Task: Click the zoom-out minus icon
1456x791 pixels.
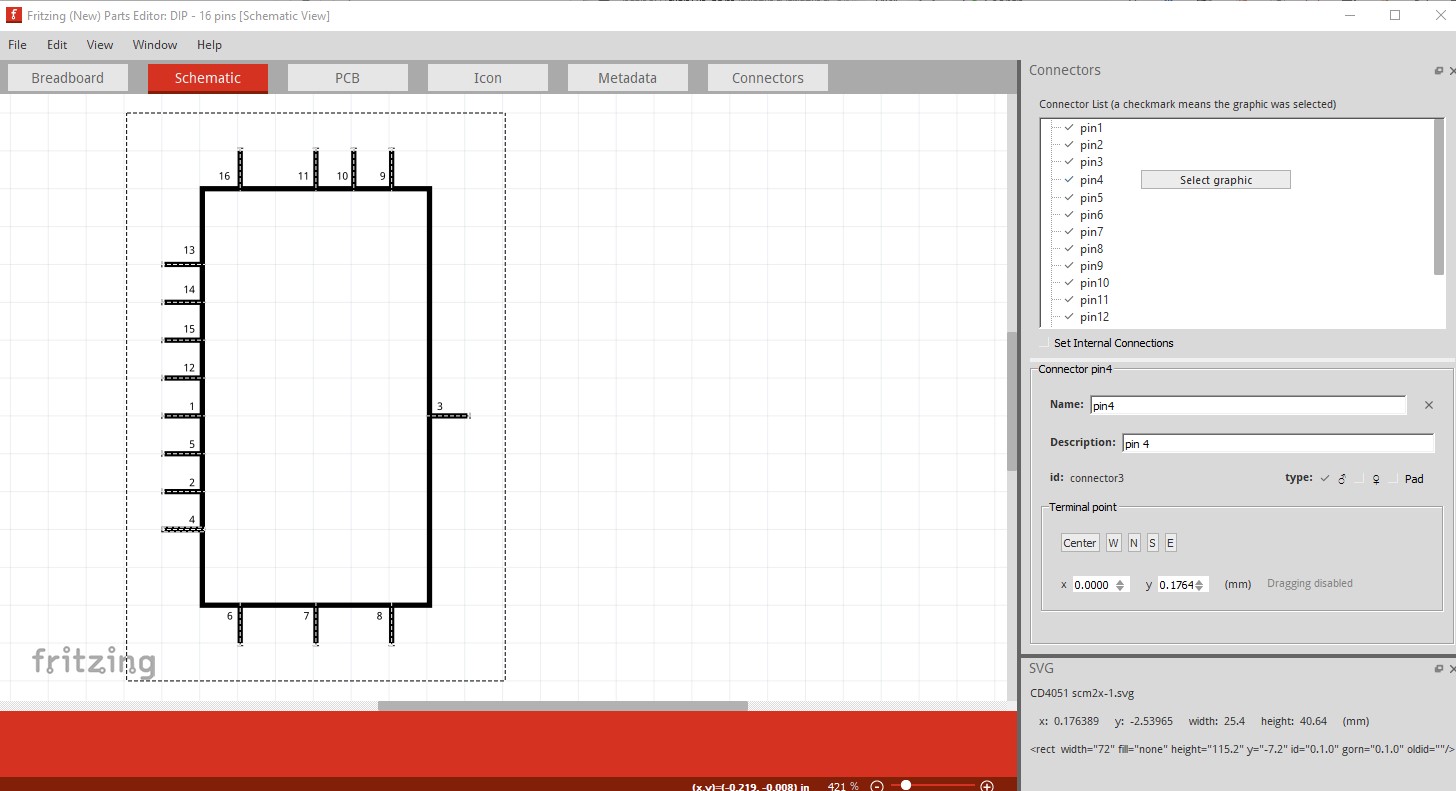Action: pyautogui.click(x=877, y=785)
